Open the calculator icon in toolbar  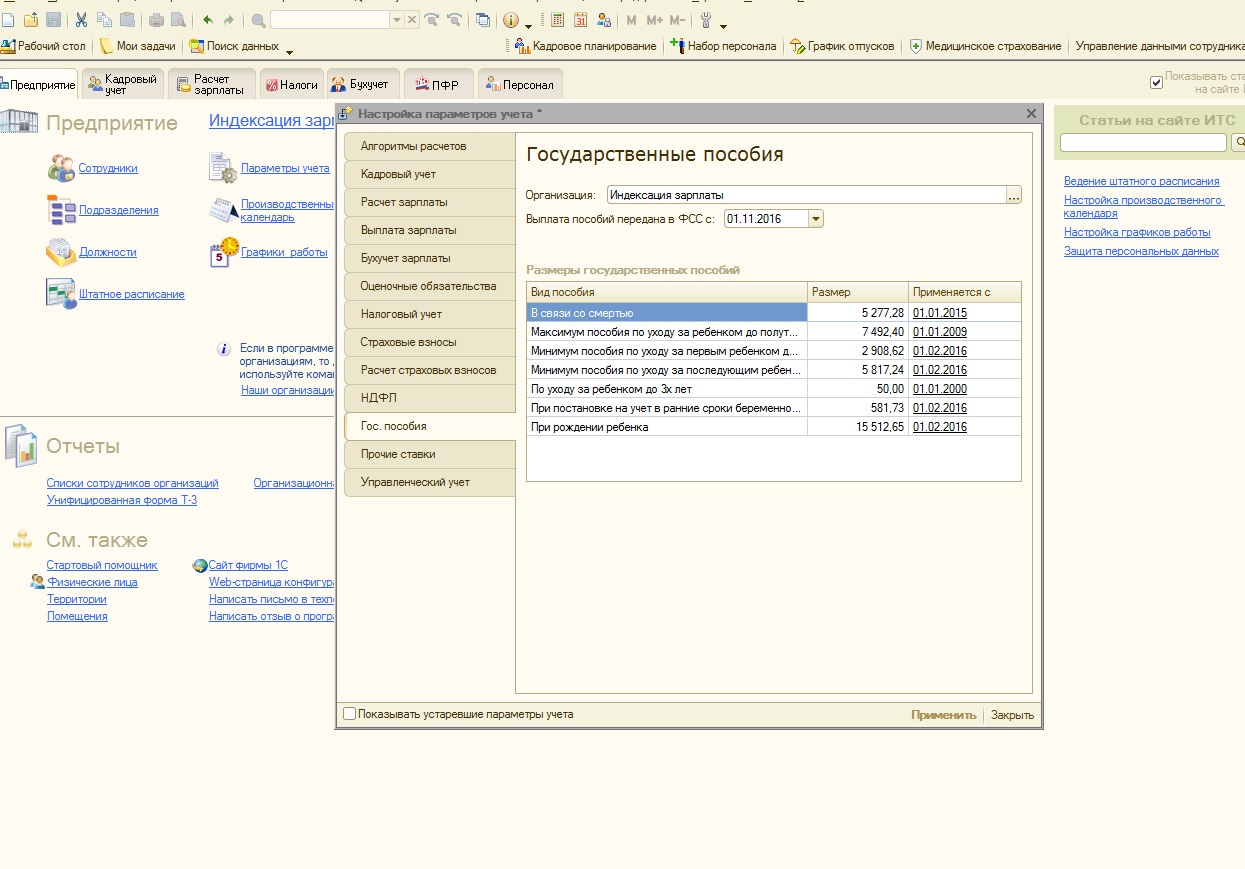click(x=557, y=20)
